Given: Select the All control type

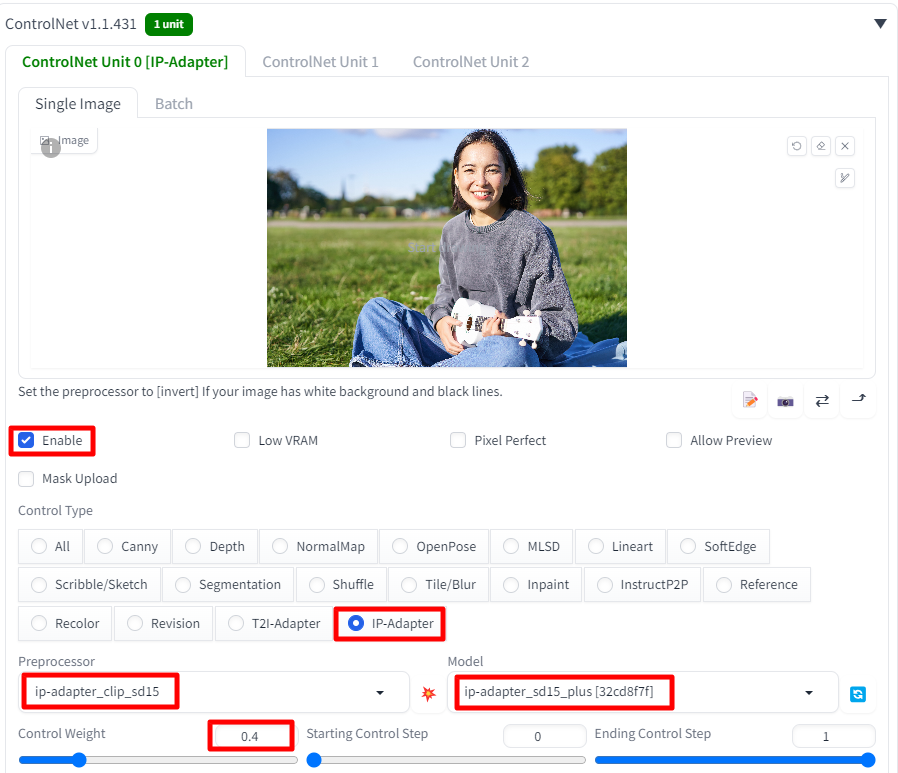Looking at the screenshot, I should [50, 546].
